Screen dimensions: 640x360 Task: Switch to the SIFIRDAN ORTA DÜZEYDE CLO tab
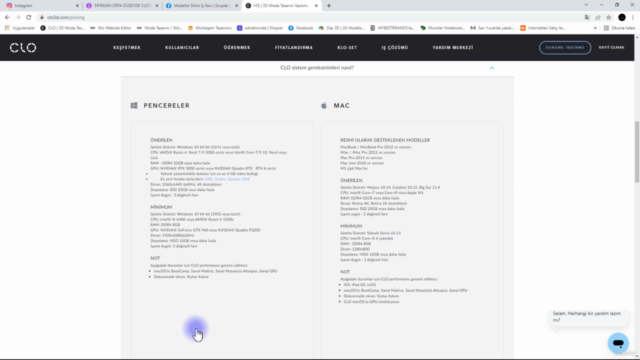(122, 6)
